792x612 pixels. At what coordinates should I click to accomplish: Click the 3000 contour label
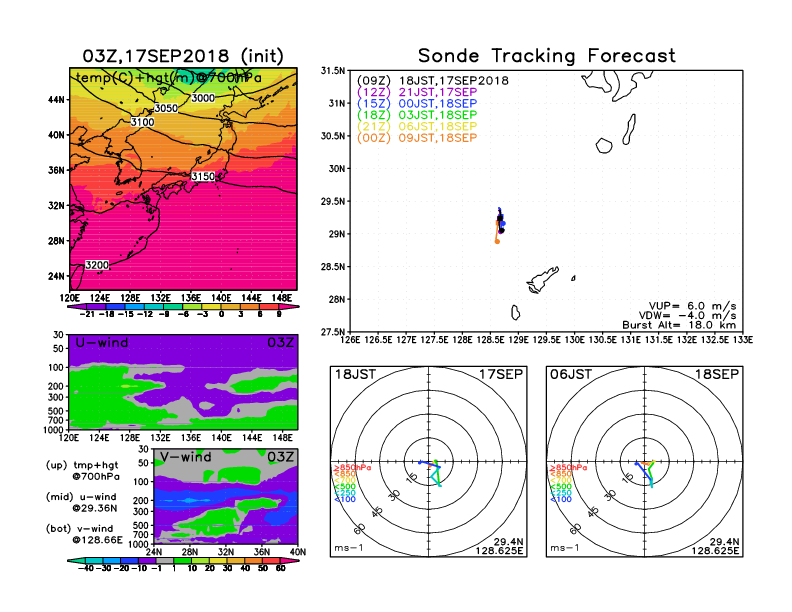pyautogui.click(x=203, y=98)
